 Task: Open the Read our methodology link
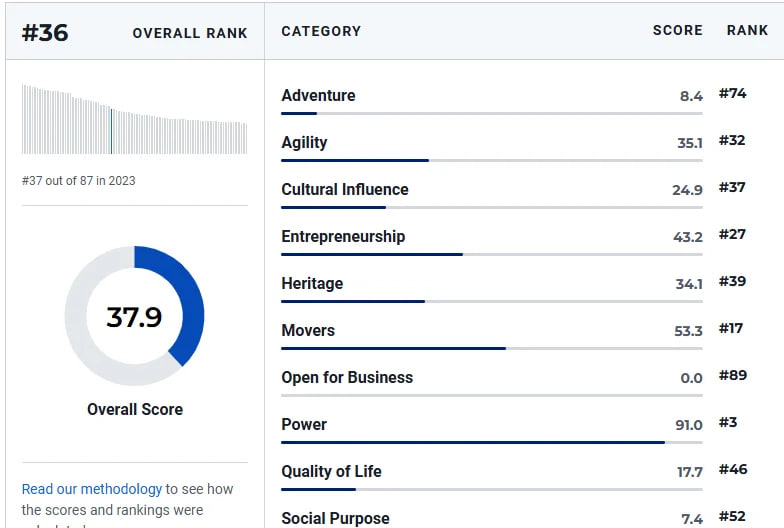92,488
